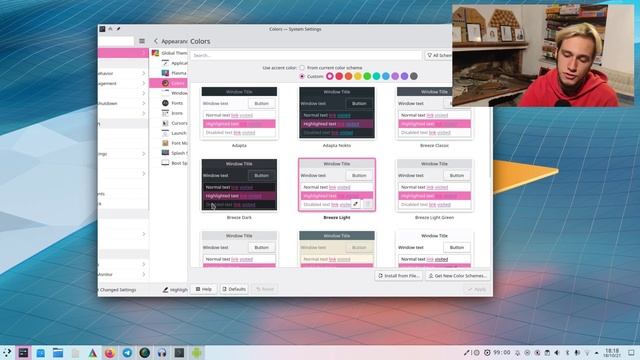Click the Defaults button

pyautogui.click(x=234, y=289)
